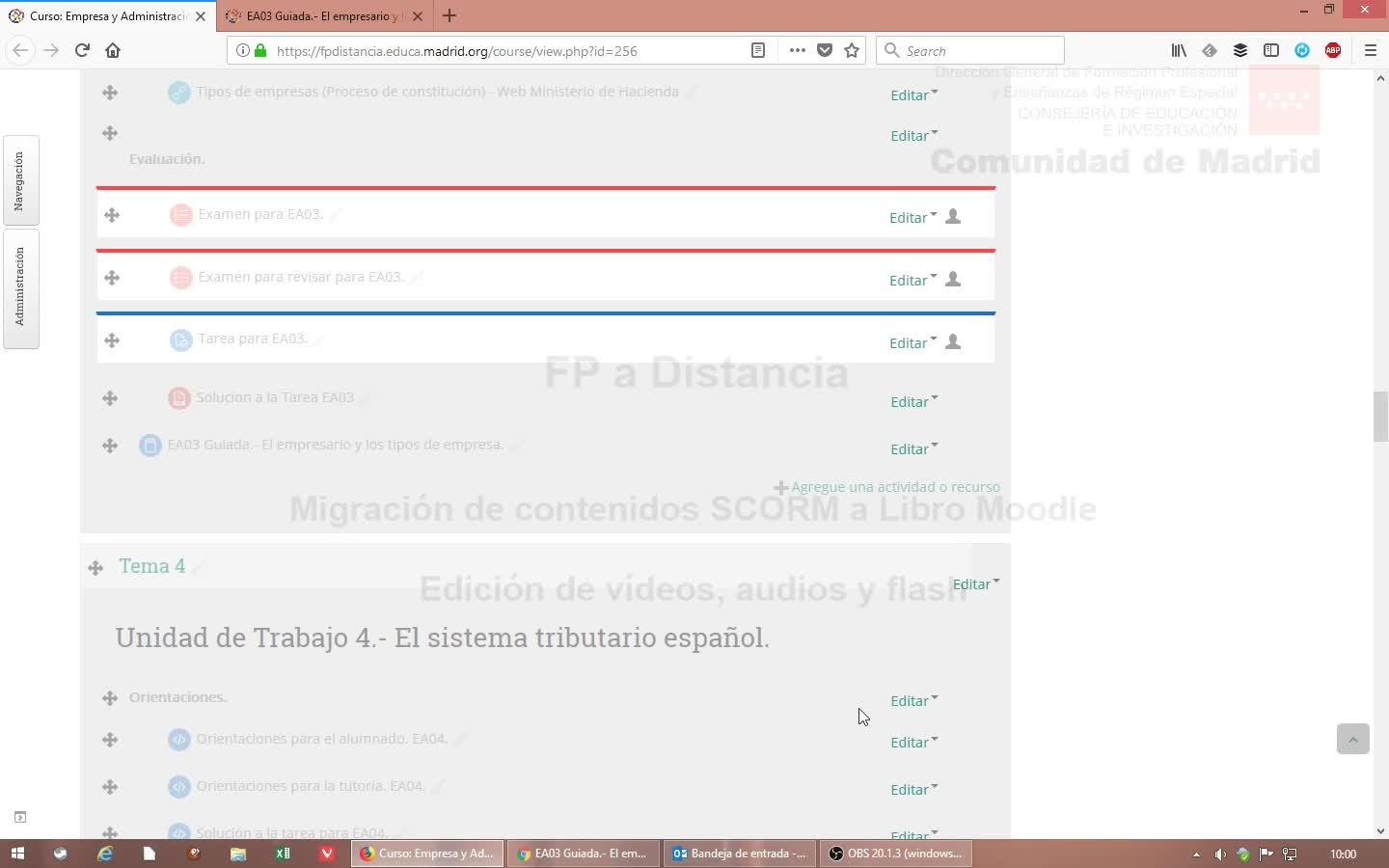Open Editar menu for Orientaciones para la tutoría
Screen dimensions: 1389x868
click(914, 789)
